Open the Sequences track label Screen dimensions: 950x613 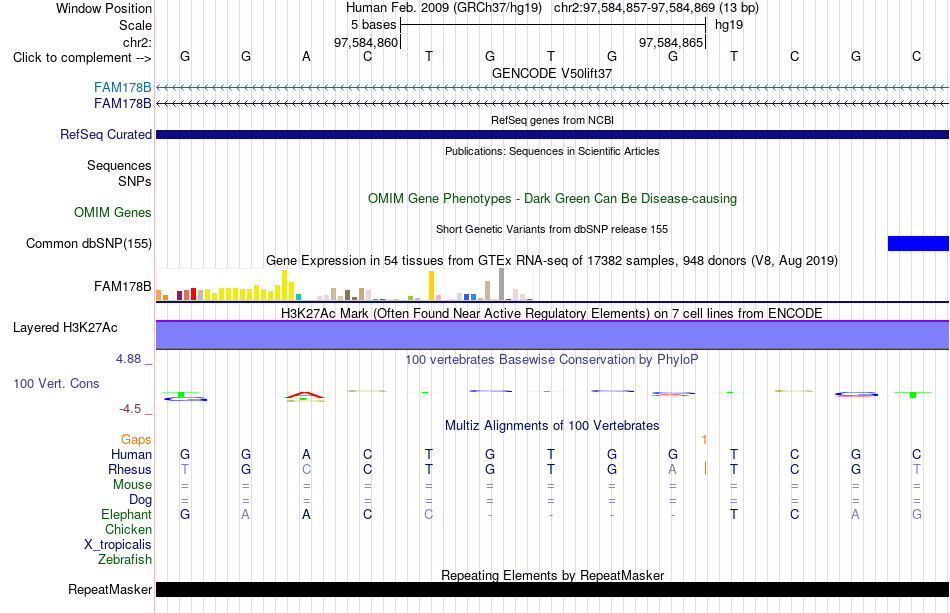coord(119,165)
